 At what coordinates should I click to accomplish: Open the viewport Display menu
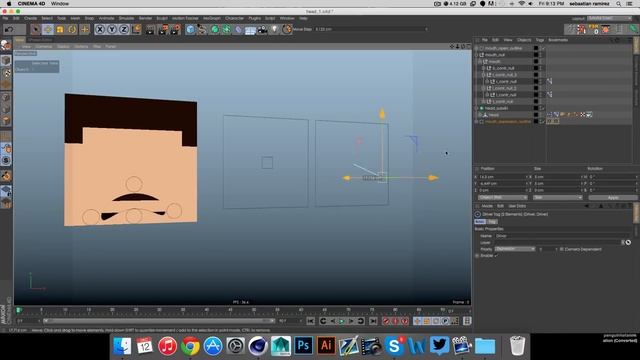(x=63, y=47)
